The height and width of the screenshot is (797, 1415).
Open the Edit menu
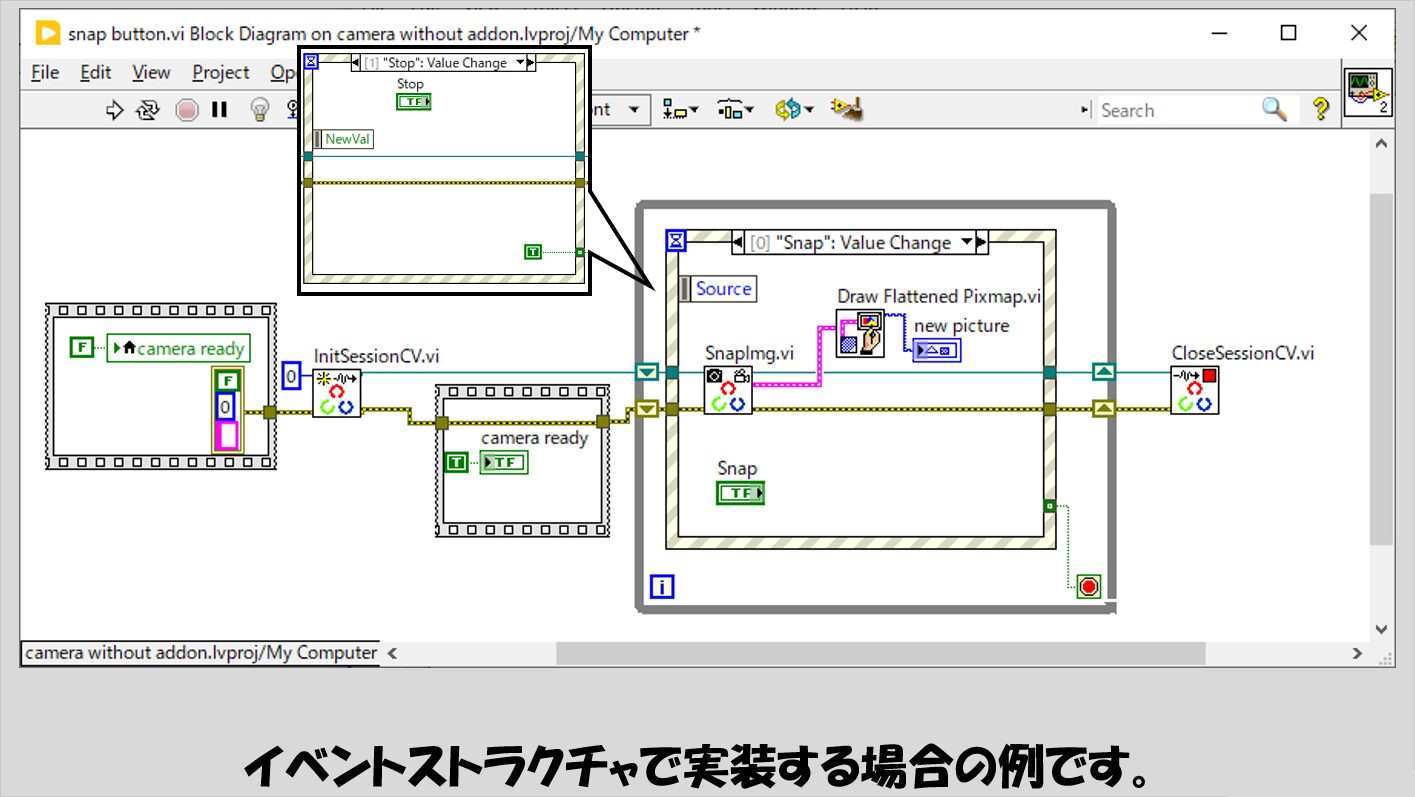click(96, 72)
